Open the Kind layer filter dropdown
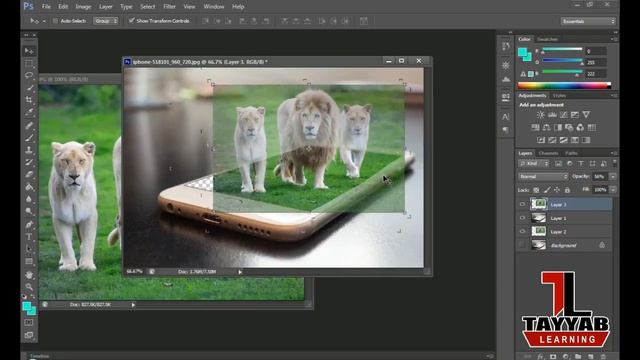This screenshot has height=360, width=640. tap(534, 164)
